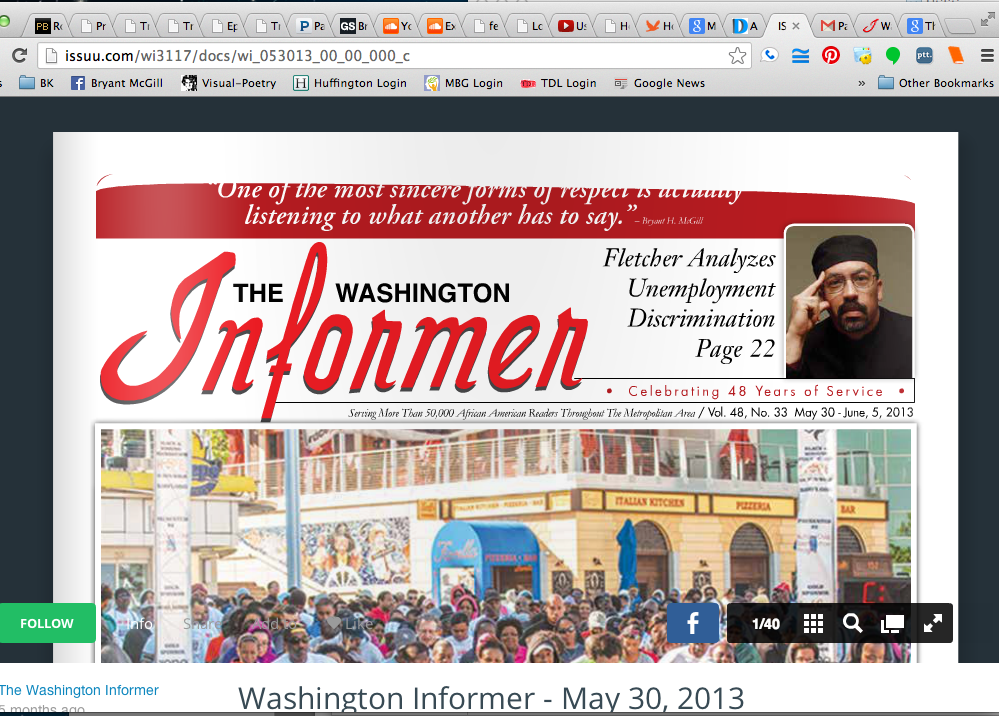Click the extension icon left of the green balloon
The width and height of the screenshot is (999, 716).
[862, 56]
